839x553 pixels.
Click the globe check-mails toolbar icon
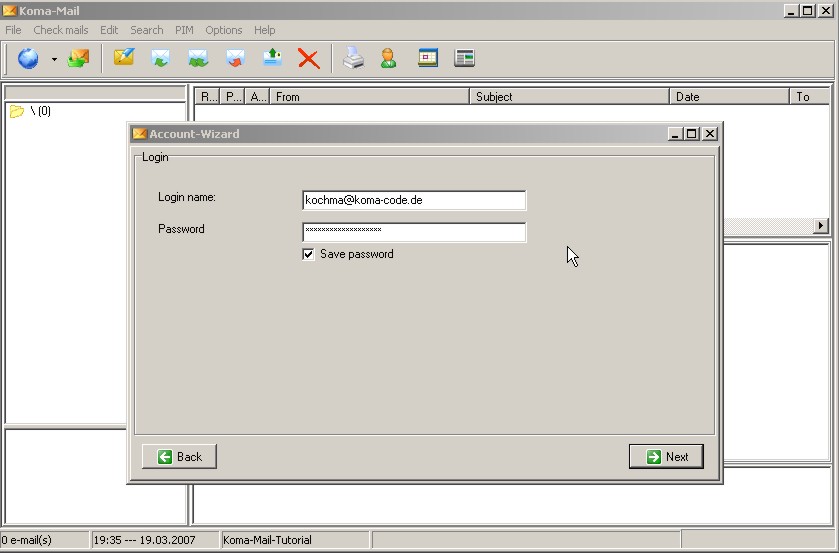coord(28,58)
